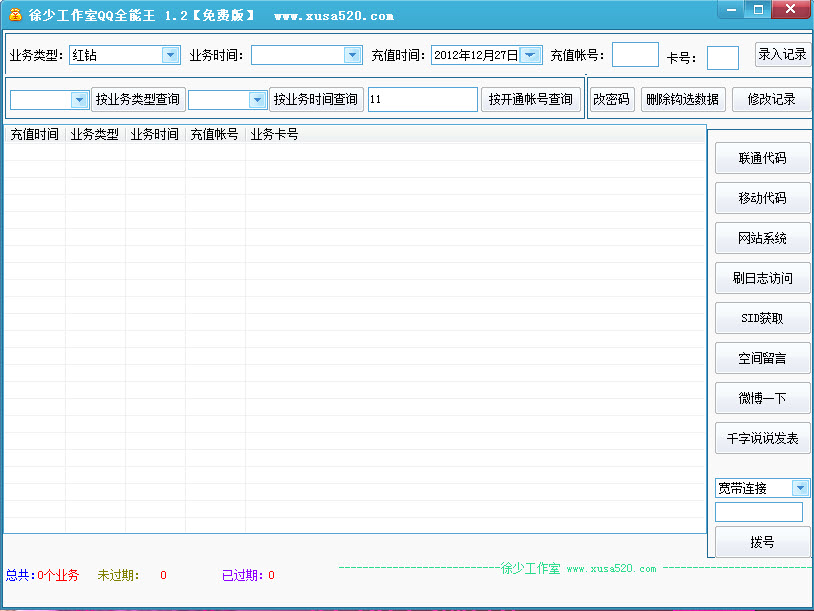Click 按业务类型查询 button
Image resolution: width=814 pixels, height=611 pixels.
click(138, 99)
